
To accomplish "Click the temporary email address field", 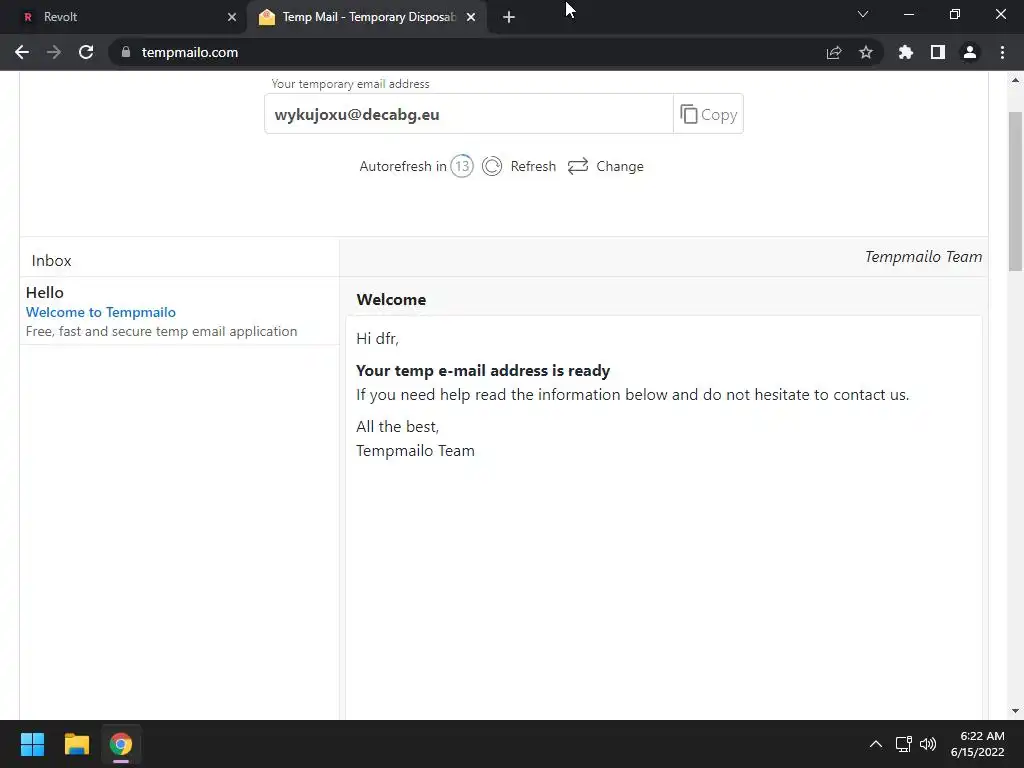I will coord(469,114).
